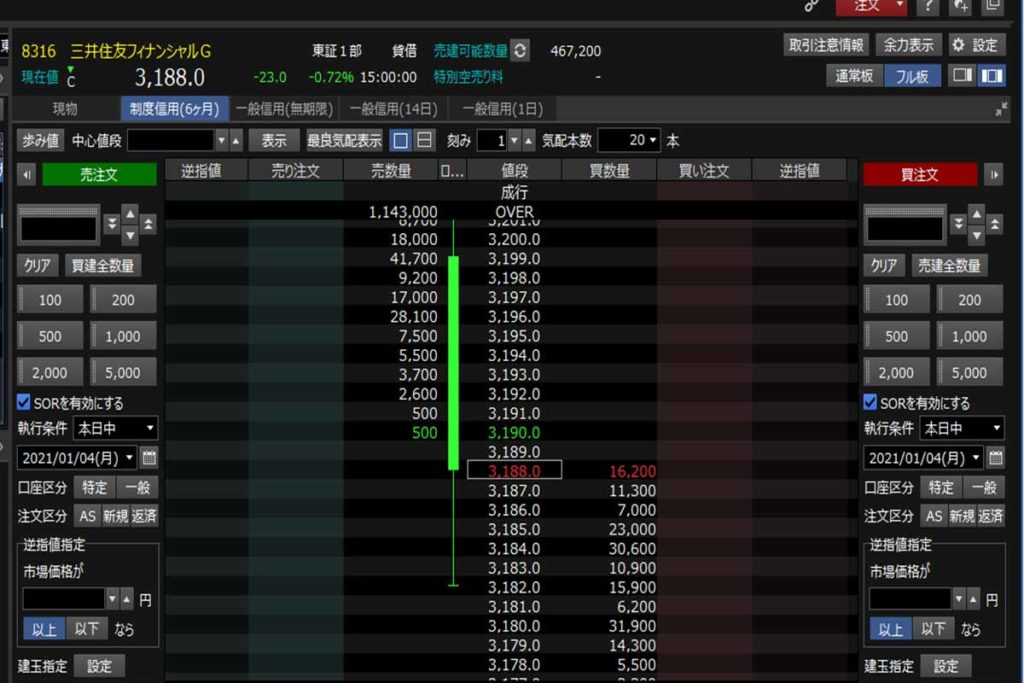Open the 注文 button's dropdown arrow

(899, 8)
